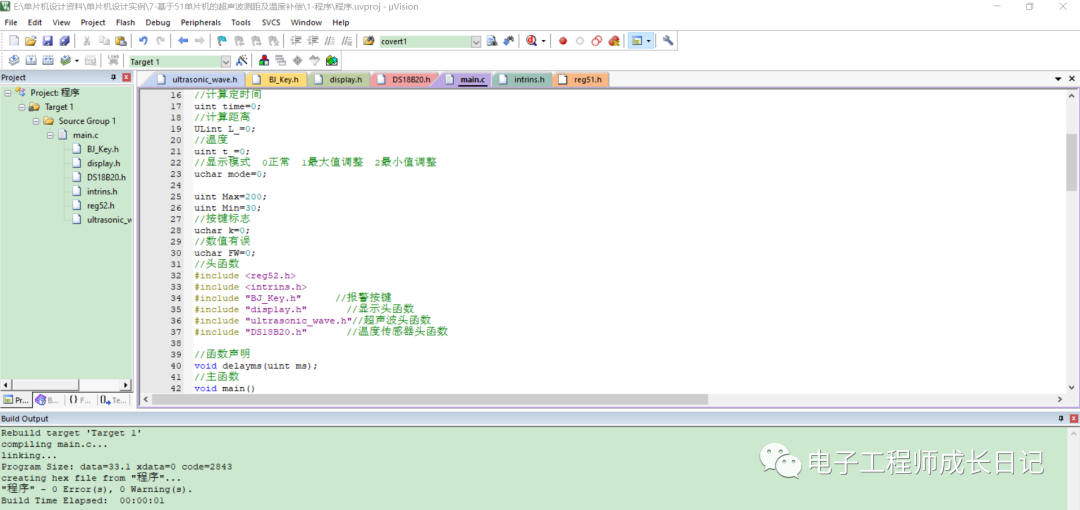
Task: Open the Books bottom tab
Action: [48, 400]
